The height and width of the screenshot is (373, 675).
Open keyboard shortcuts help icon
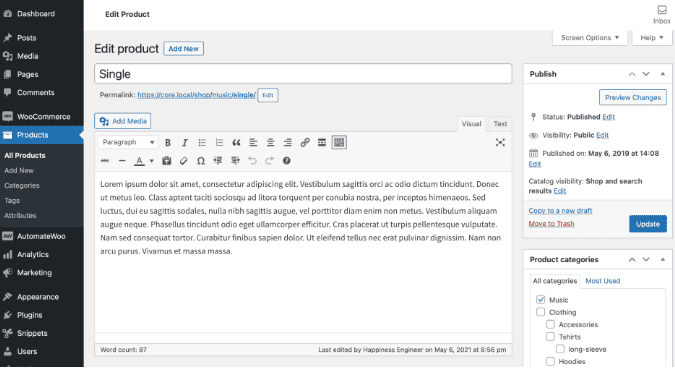(286, 161)
